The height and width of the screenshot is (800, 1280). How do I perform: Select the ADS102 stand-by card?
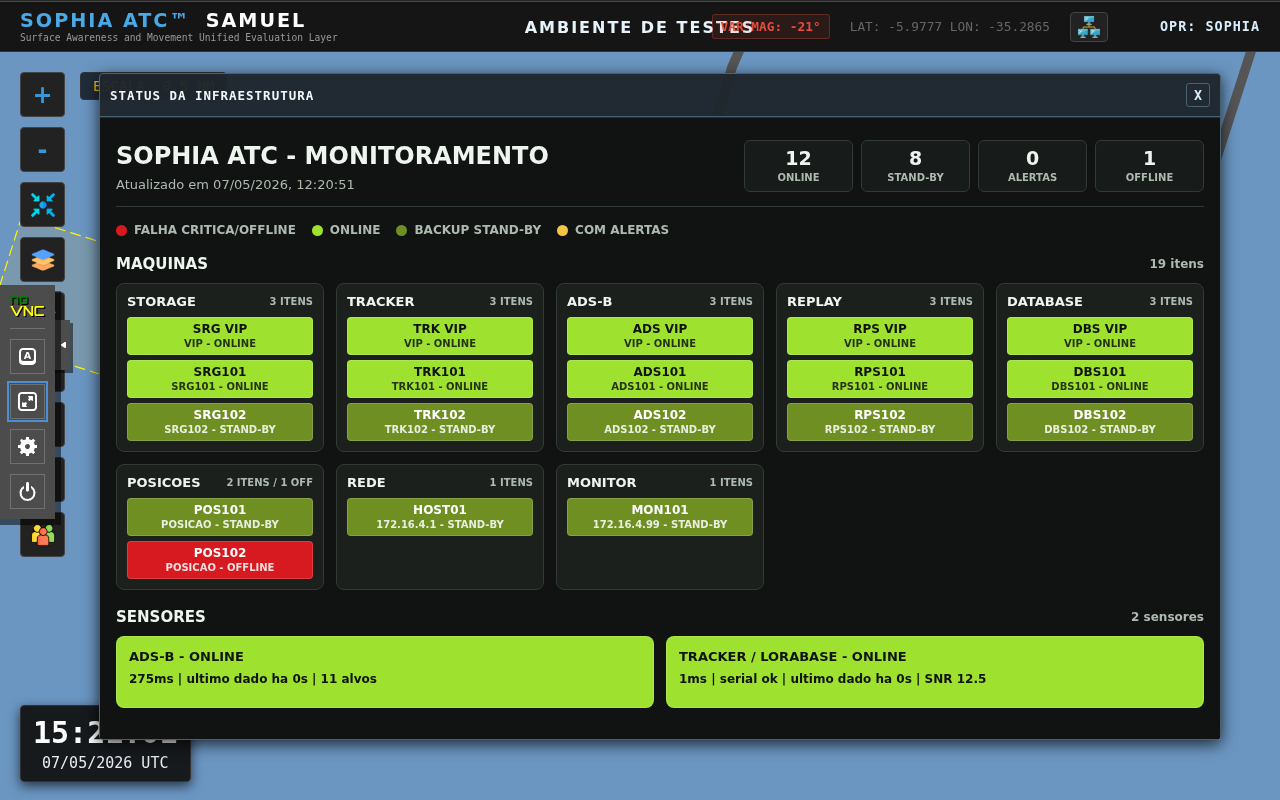[660, 422]
